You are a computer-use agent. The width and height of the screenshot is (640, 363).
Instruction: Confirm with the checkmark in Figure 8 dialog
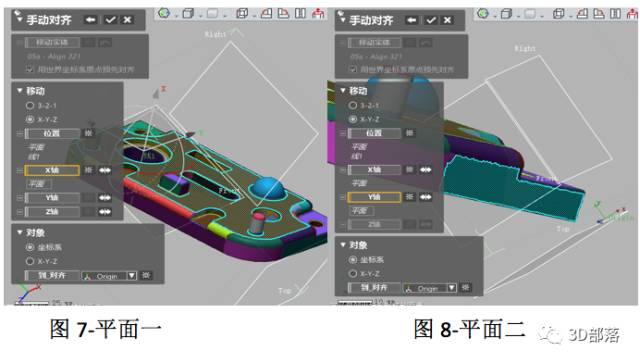[x=431, y=20]
